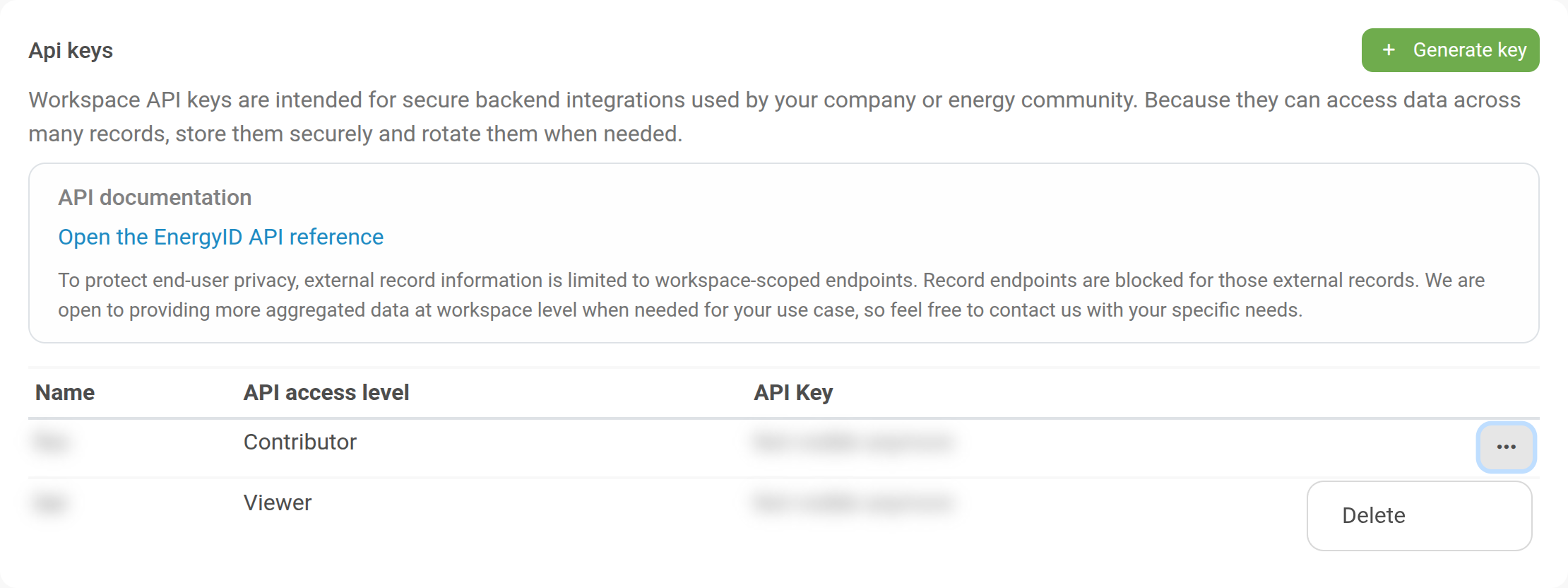The image size is (1568, 588).
Task: Select the Contributor access level cell
Action: (x=300, y=442)
